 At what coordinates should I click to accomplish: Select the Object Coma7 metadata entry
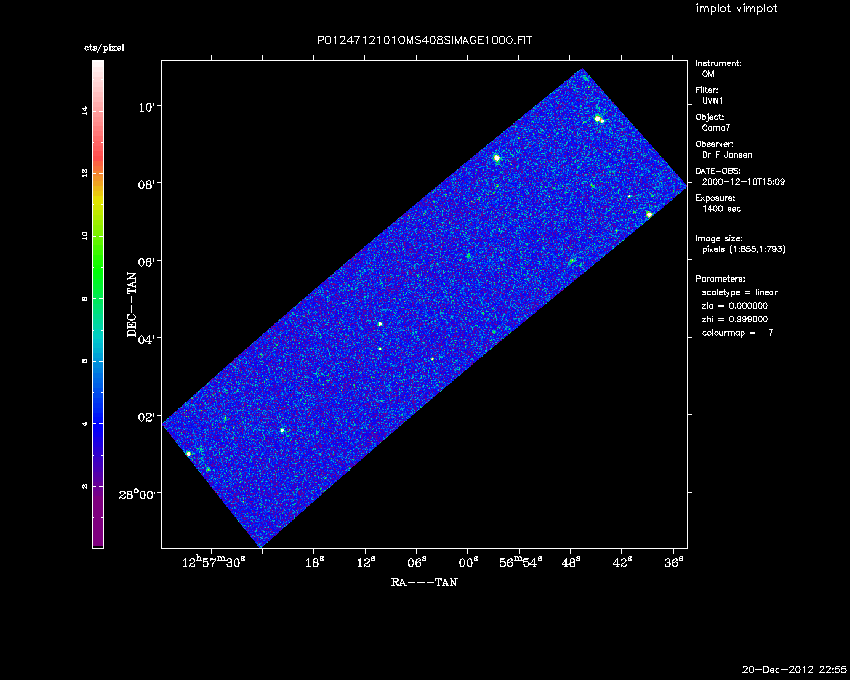718,128
